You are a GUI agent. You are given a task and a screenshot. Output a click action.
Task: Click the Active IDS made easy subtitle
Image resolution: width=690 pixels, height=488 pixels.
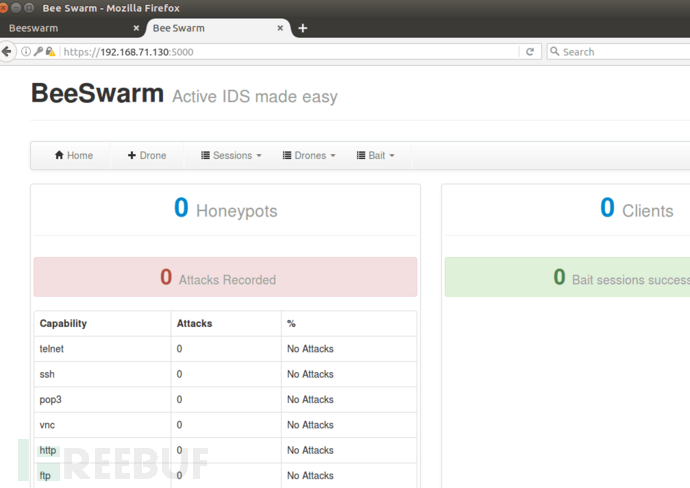(x=255, y=96)
